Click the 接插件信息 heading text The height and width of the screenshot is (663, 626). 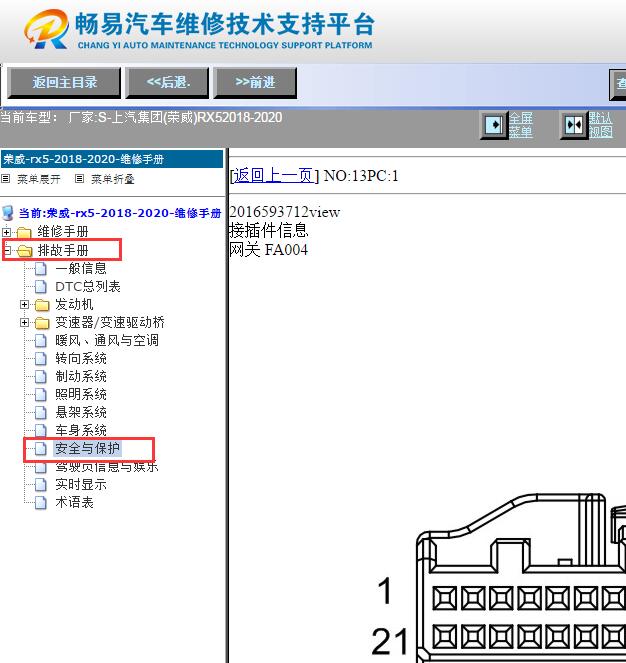coord(269,231)
